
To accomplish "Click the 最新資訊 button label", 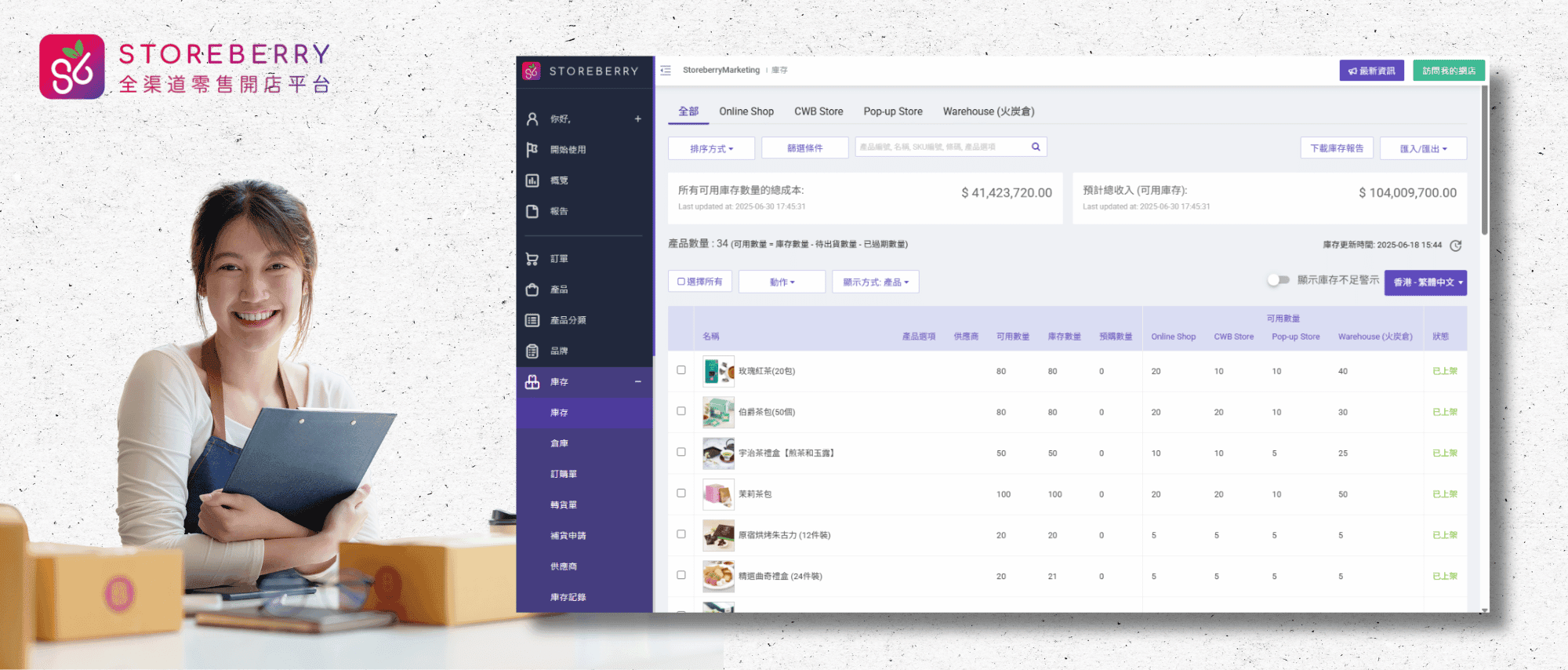I will (1377, 71).
